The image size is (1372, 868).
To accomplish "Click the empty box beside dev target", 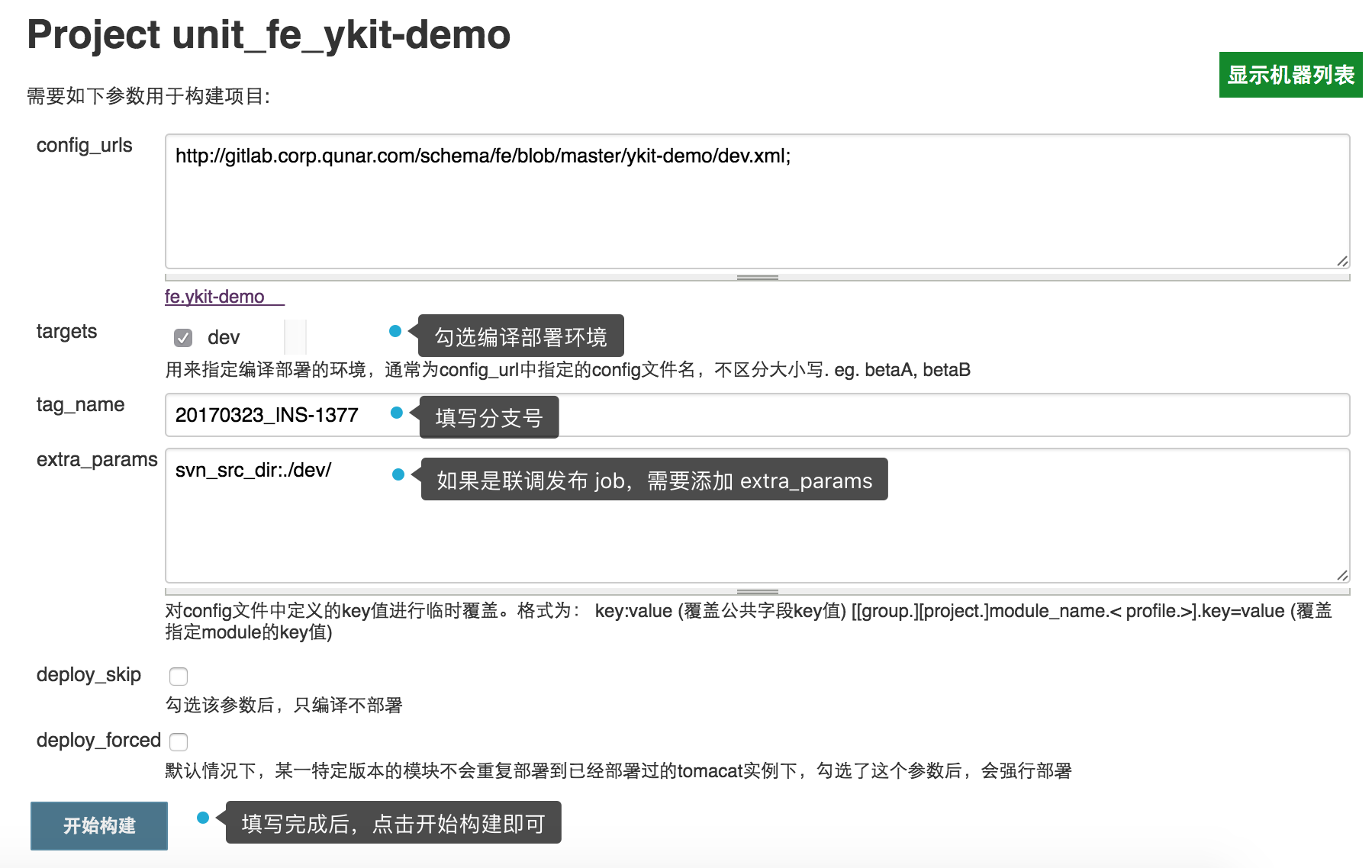I will tap(294, 336).
